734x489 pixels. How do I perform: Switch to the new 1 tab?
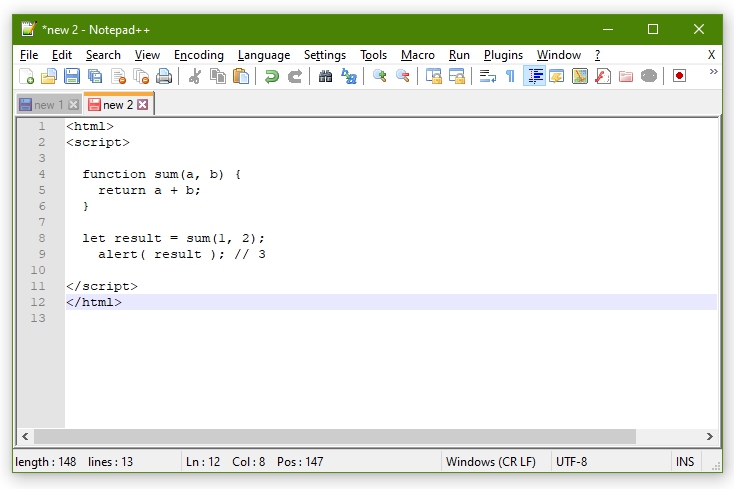pyautogui.click(x=49, y=105)
